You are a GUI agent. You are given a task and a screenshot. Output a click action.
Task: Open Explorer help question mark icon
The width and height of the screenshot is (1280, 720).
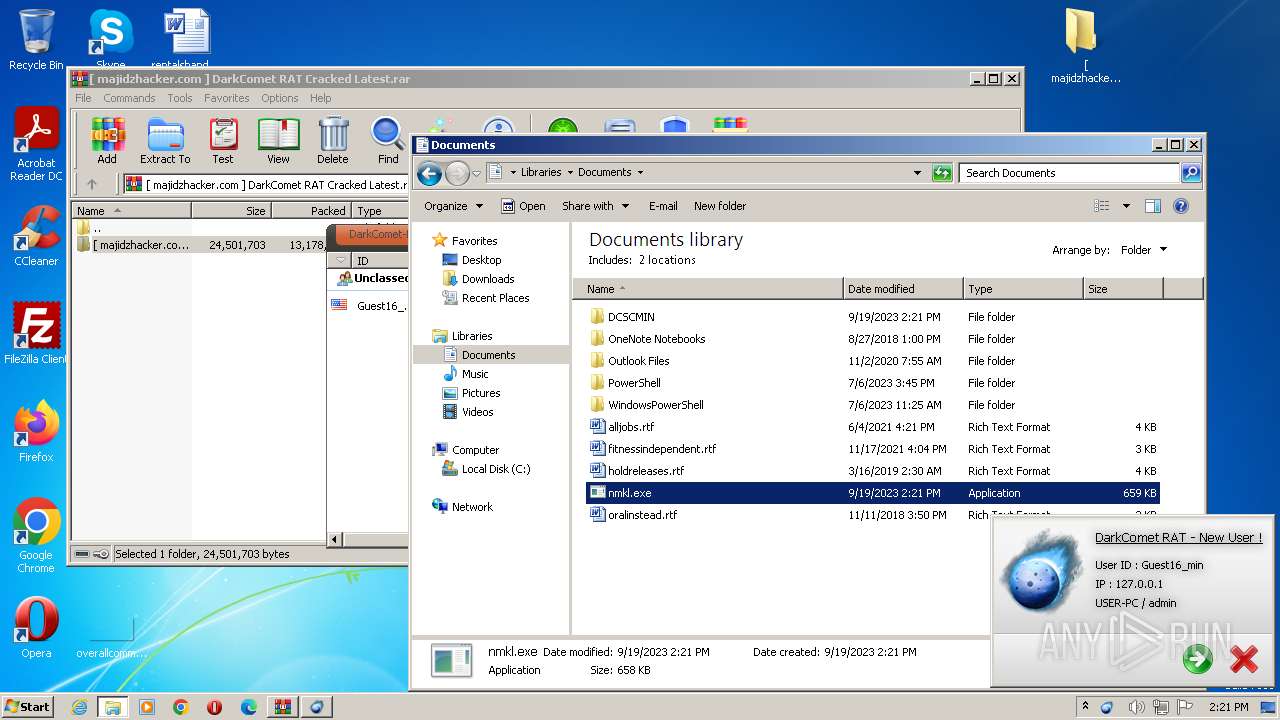[x=1181, y=206]
